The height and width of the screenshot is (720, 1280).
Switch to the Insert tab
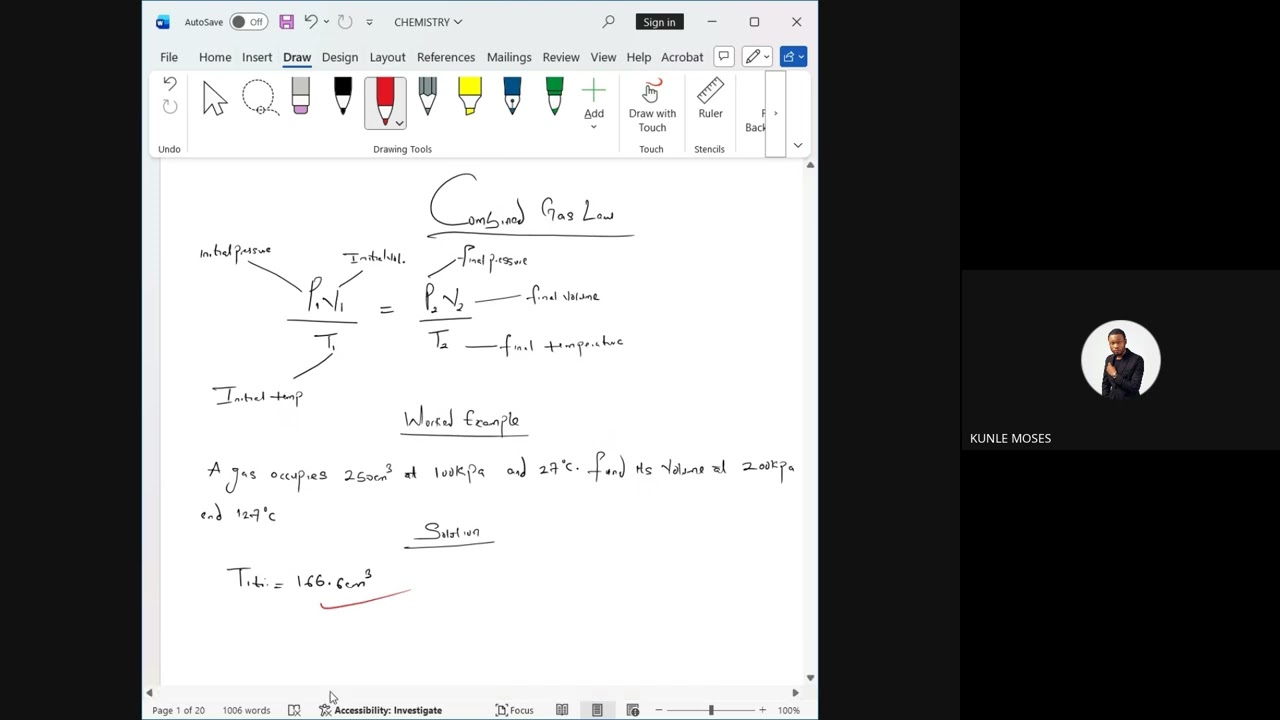(257, 57)
